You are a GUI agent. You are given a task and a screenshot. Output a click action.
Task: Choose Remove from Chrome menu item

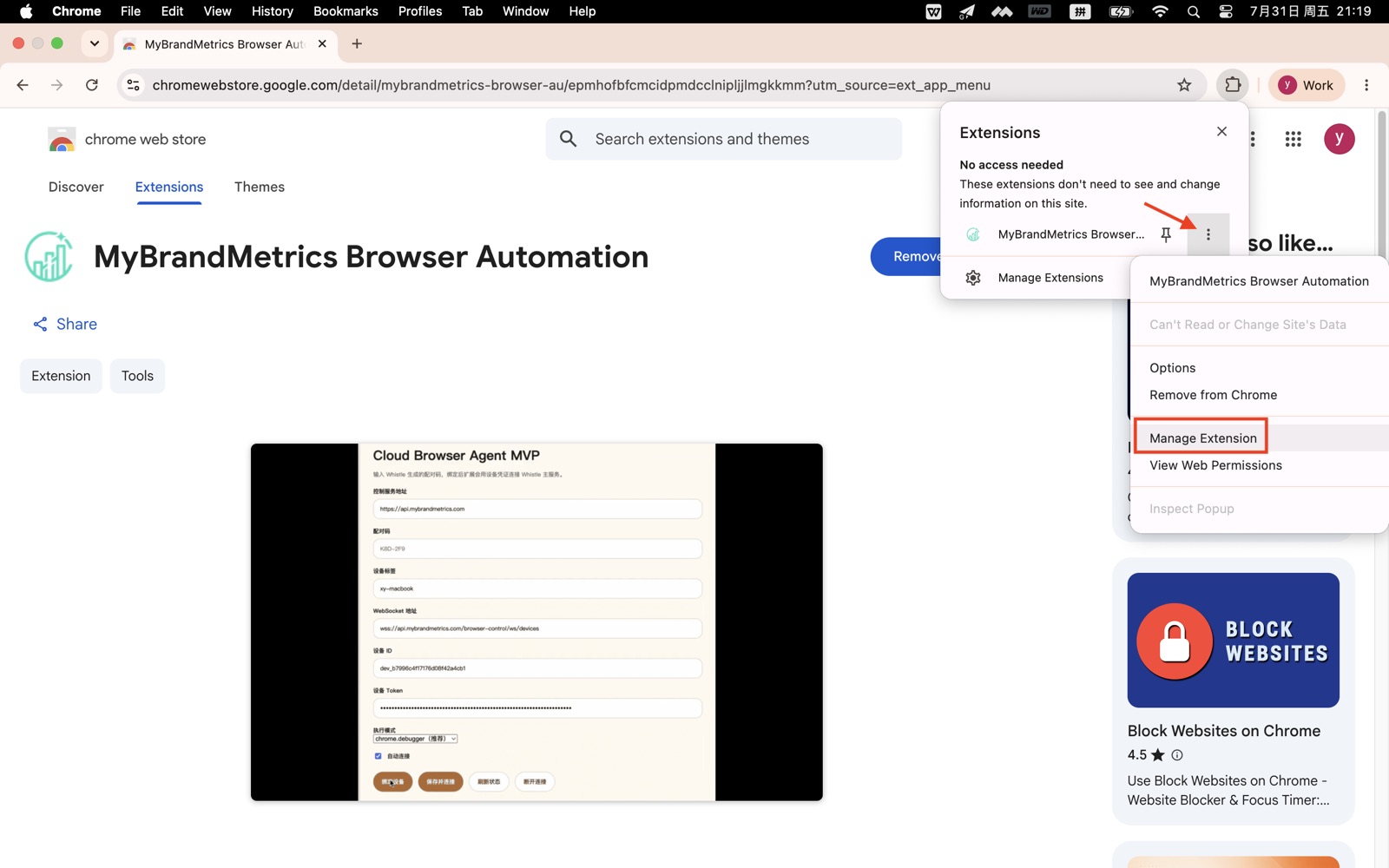tap(1259, 395)
